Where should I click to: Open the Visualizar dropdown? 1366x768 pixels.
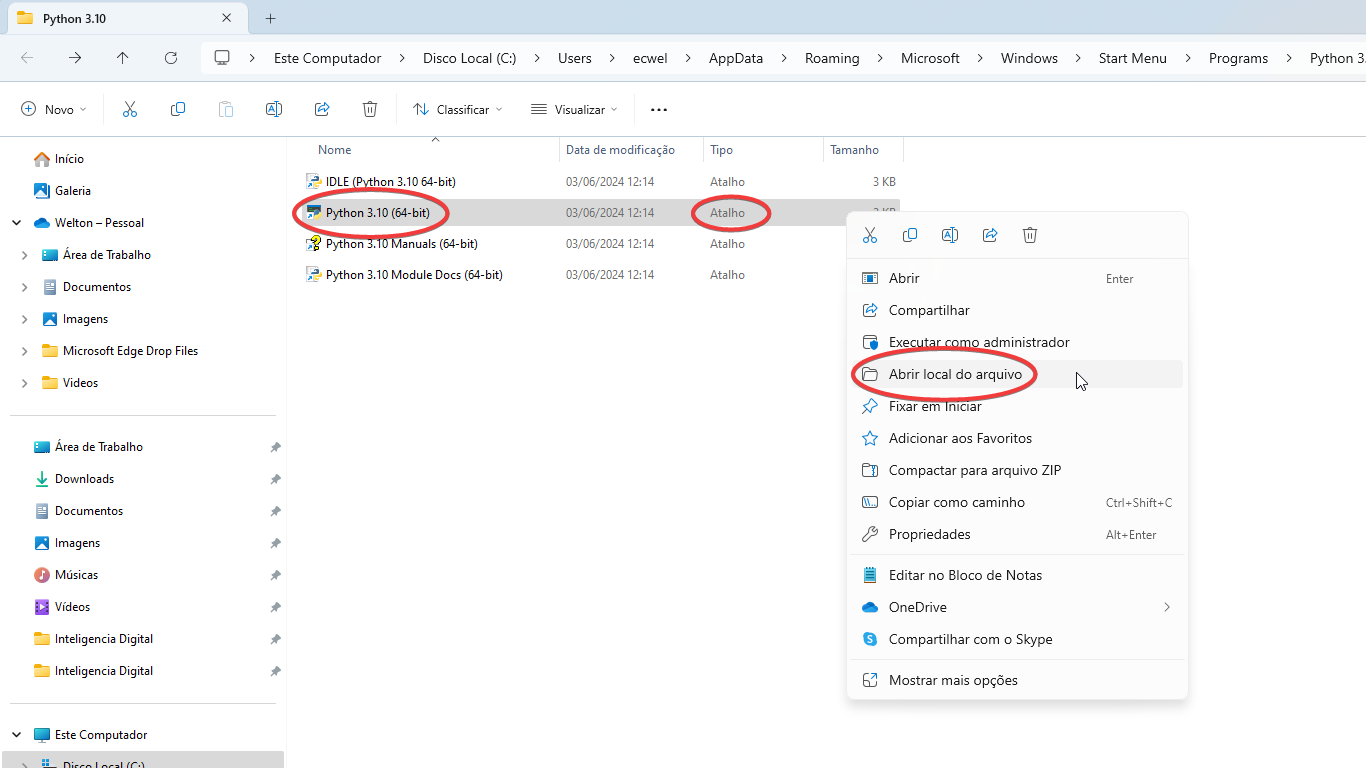574,109
